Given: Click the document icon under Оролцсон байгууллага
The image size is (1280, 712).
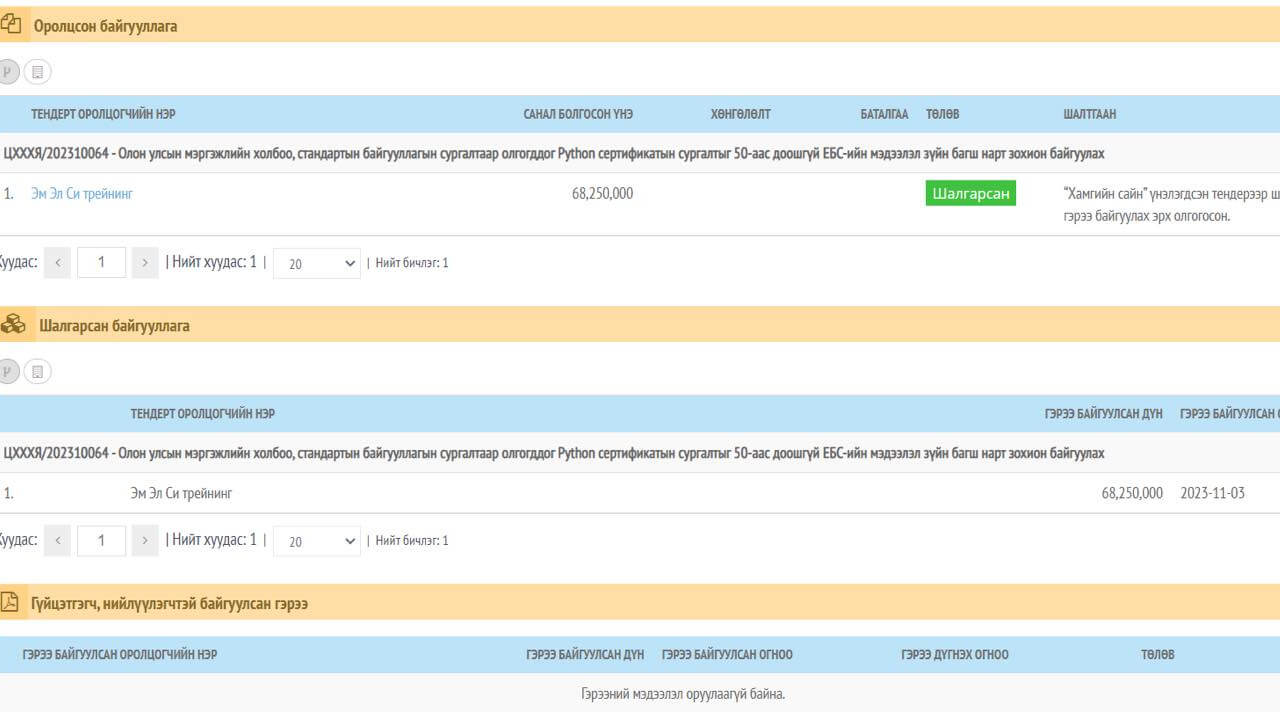Looking at the screenshot, I should point(38,72).
